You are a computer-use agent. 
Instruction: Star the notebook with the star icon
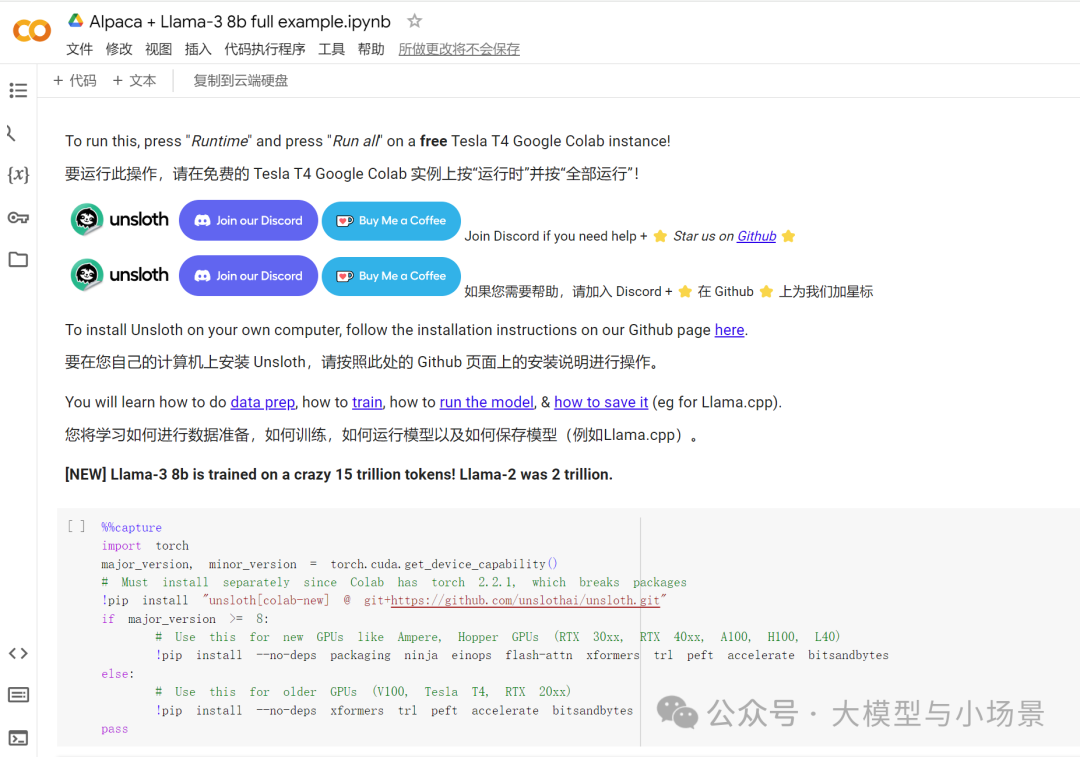[x=414, y=21]
